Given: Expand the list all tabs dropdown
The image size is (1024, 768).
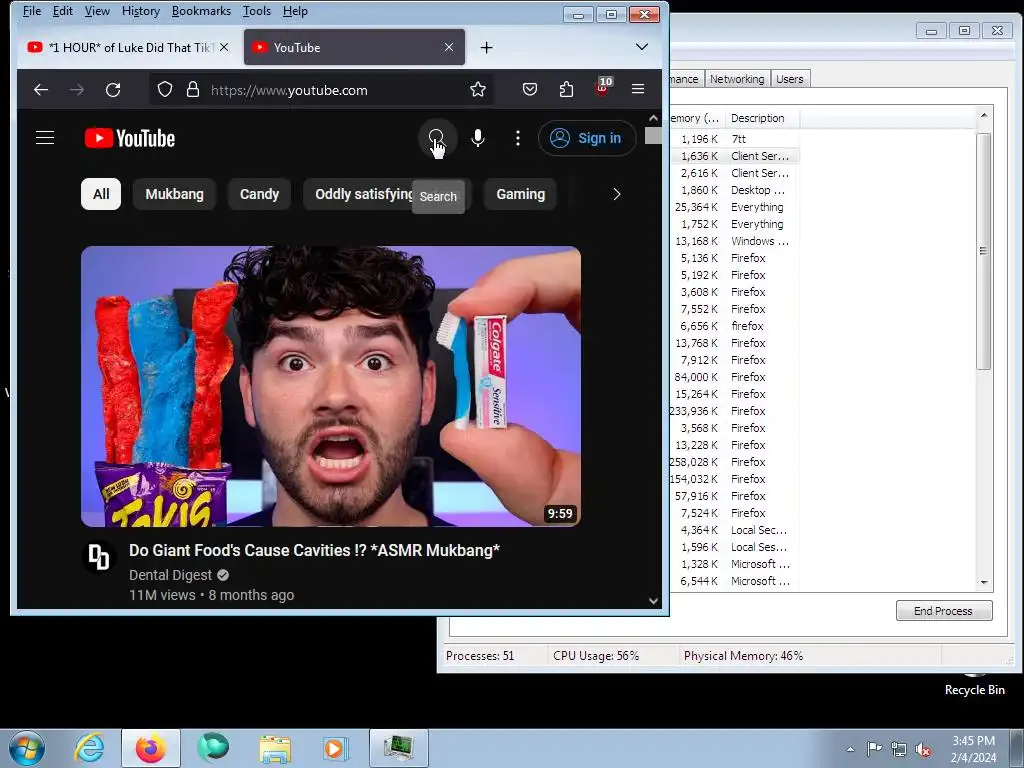Looking at the screenshot, I should coord(642,47).
